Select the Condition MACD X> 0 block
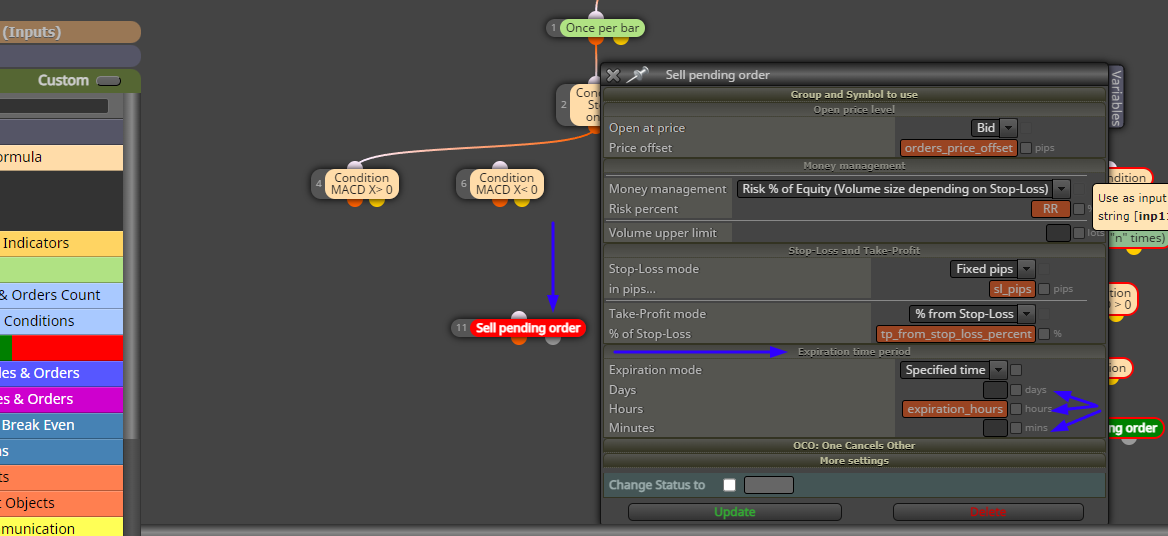The image size is (1168, 536). (x=361, y=184)
